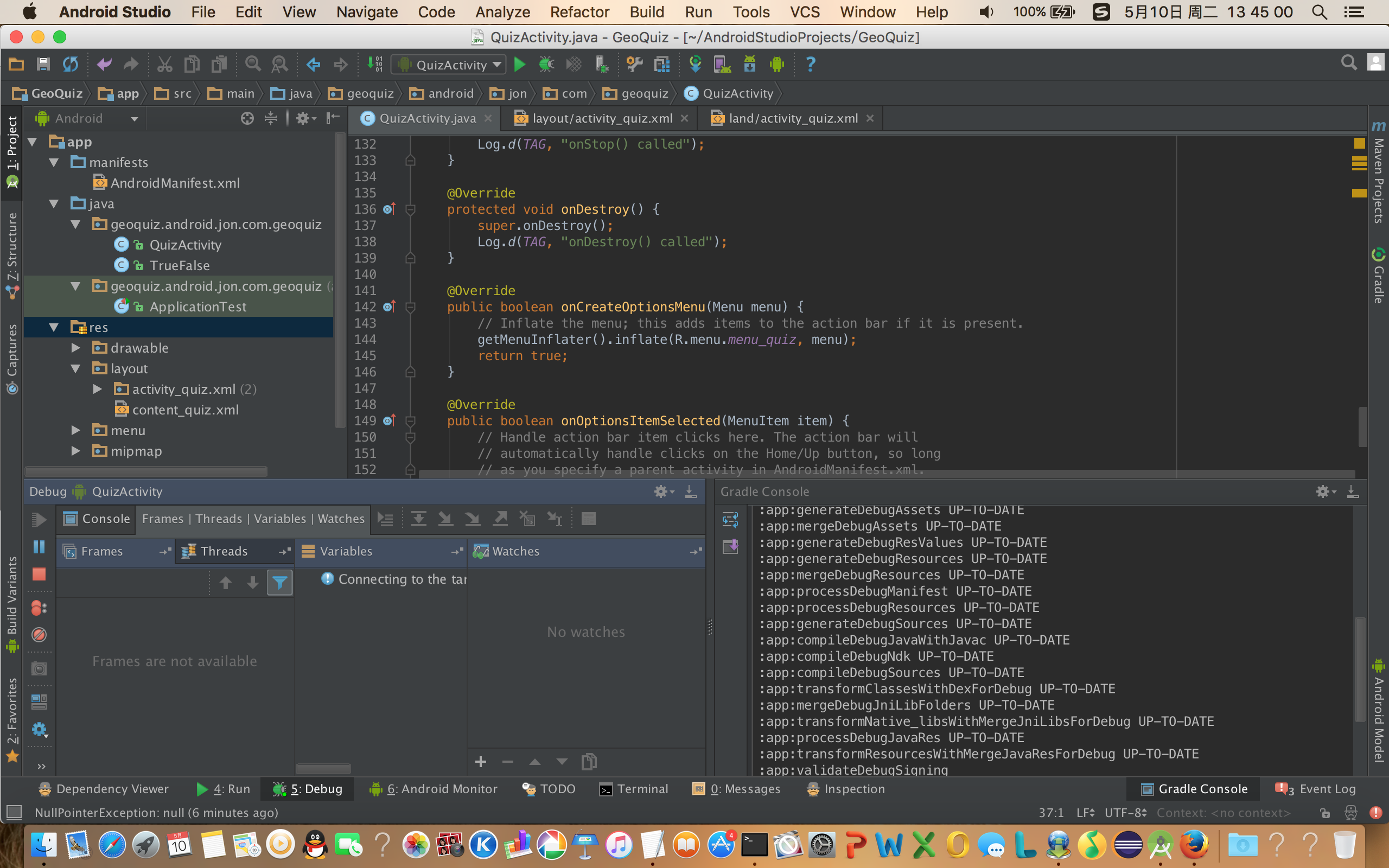Expand the drawable folder node
Viewport: 1389px width, 868px height.
pos(75,348)
